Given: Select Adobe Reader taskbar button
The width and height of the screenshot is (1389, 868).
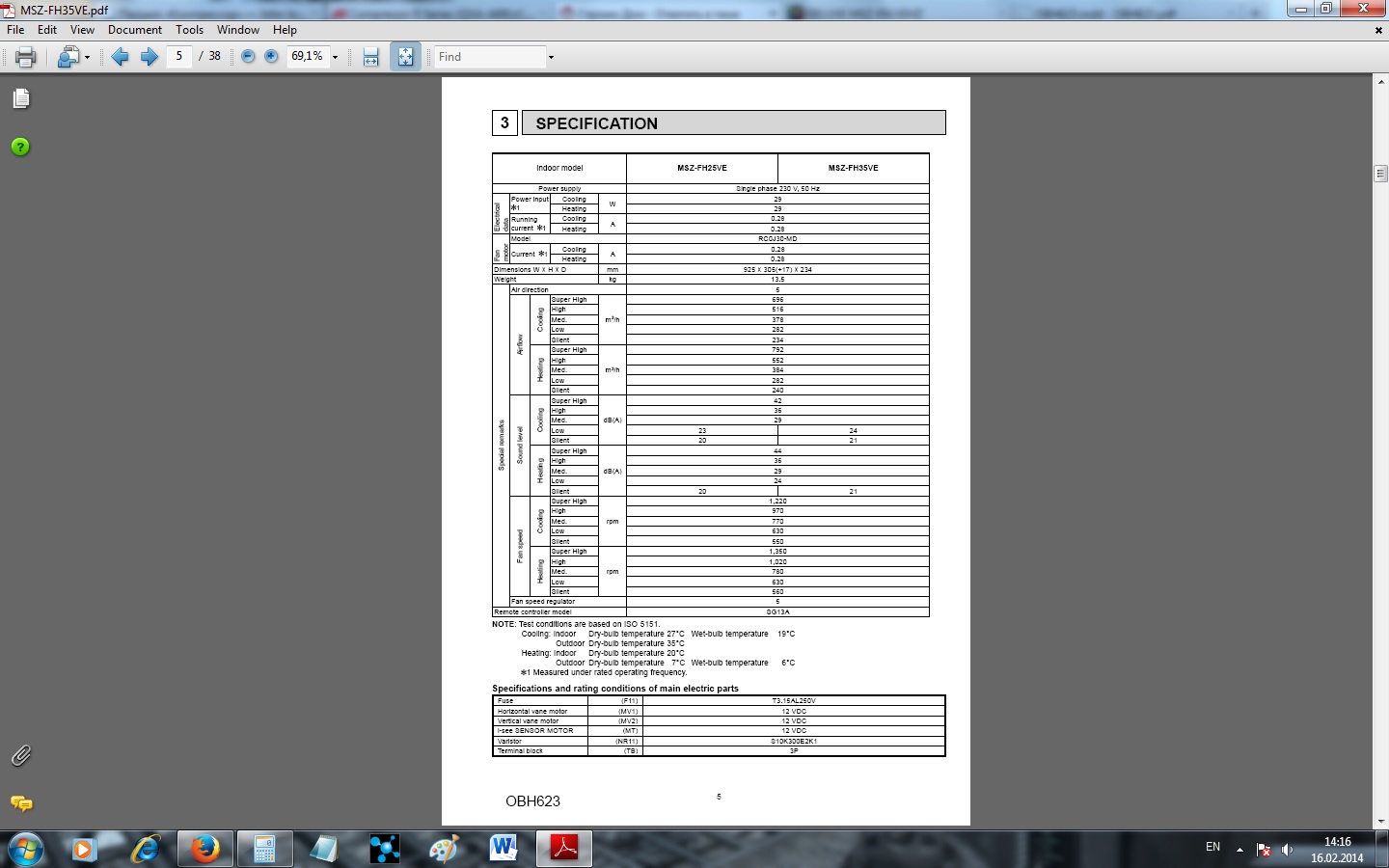Looking at the screenshot, I should (563, 850).
